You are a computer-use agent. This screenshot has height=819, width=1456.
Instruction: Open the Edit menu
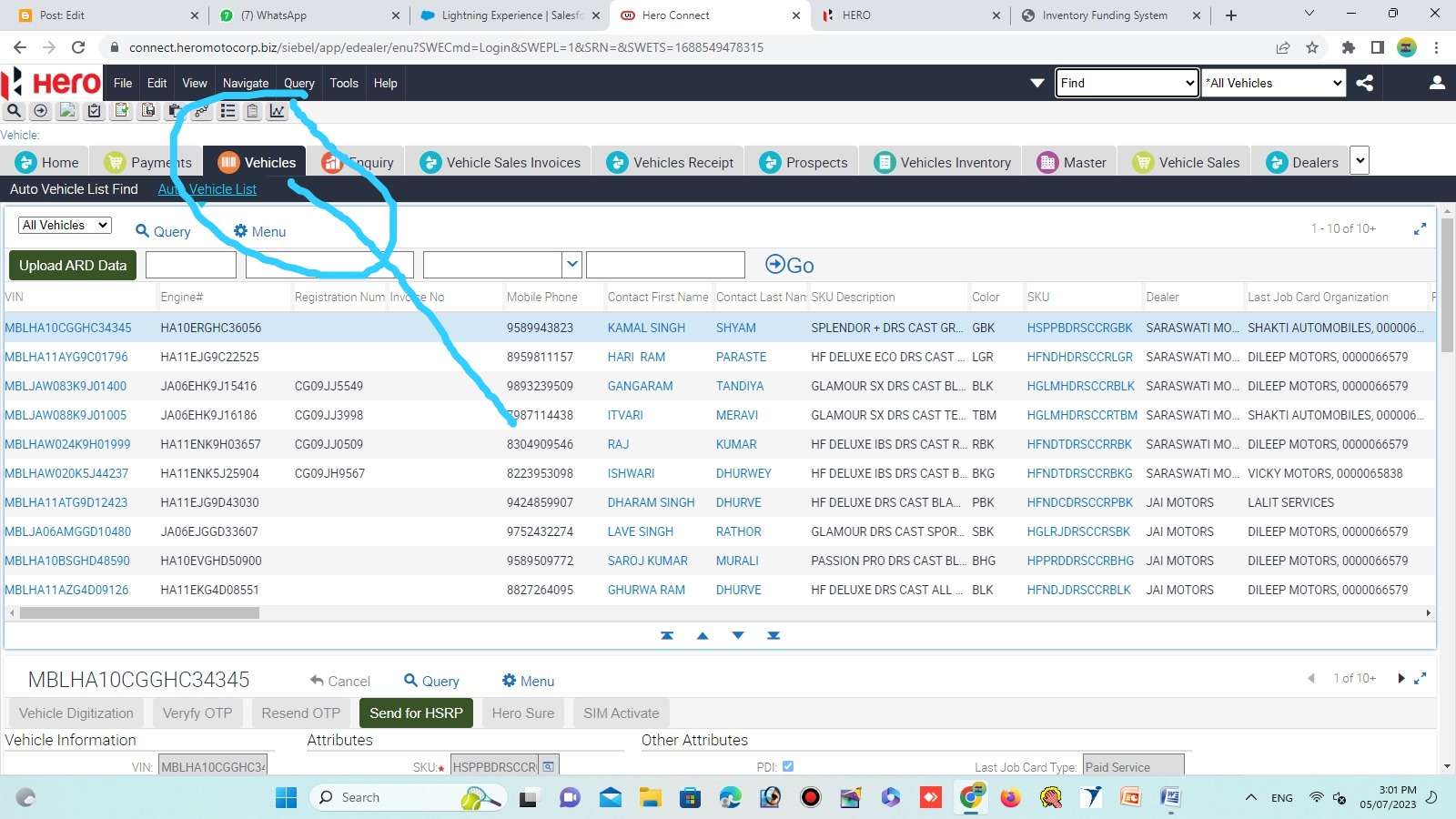[157, 83]
